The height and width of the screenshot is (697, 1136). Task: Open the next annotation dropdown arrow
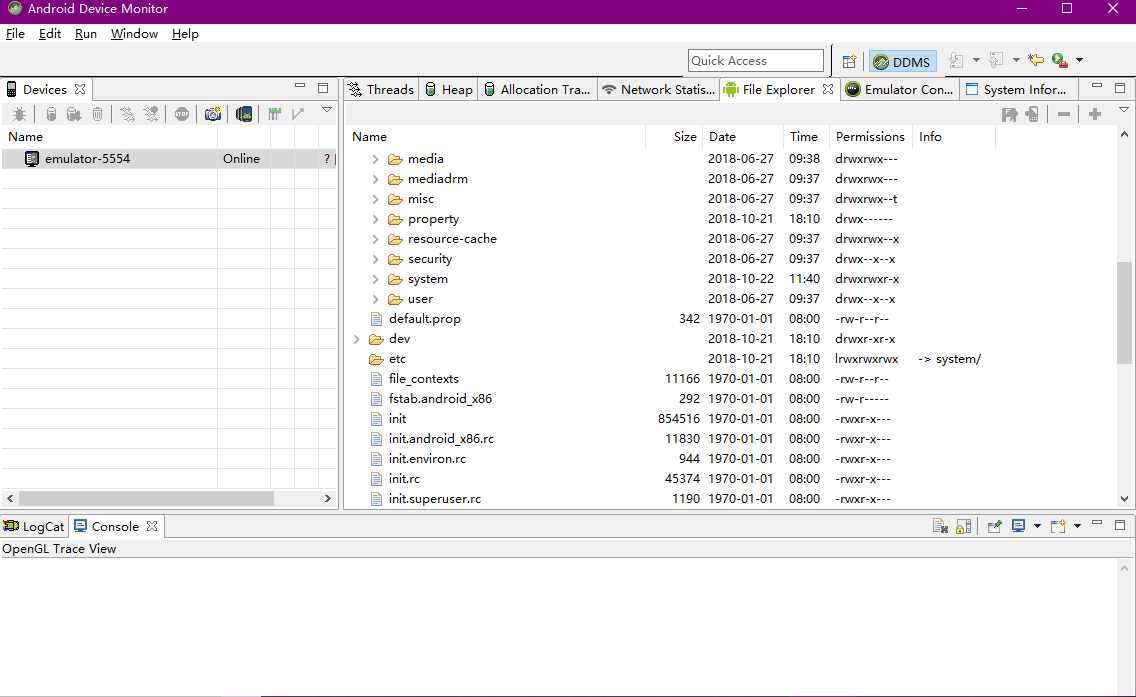click(x=976, y=60)
